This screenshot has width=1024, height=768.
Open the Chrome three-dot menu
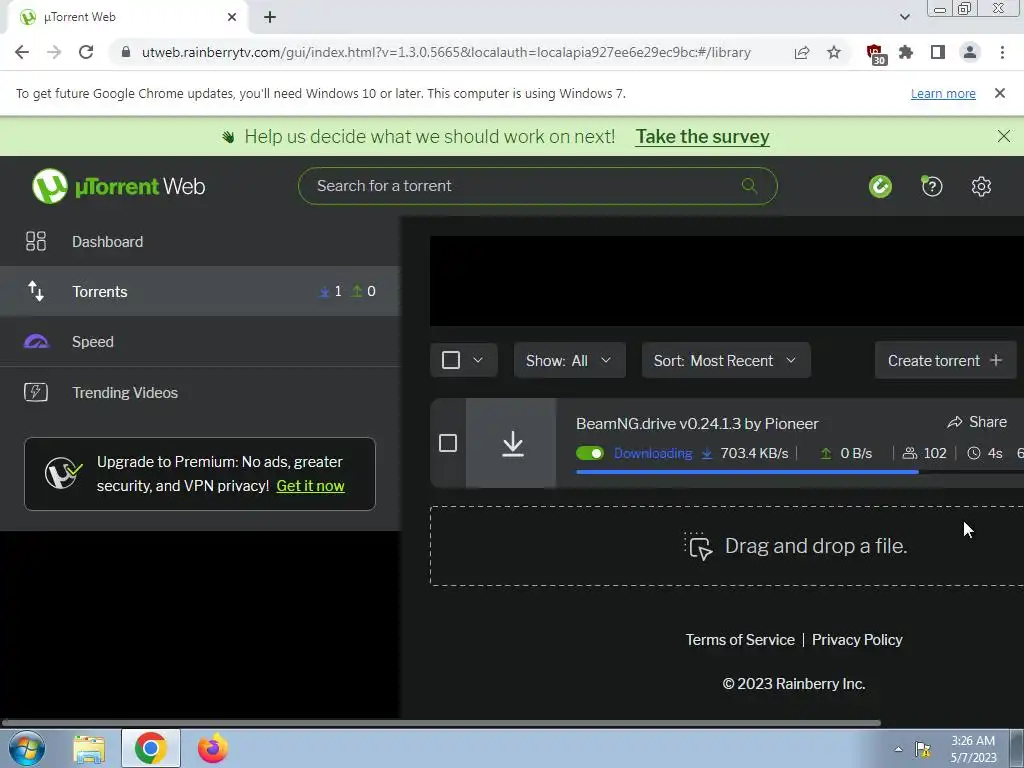click(x=1002, y=52)
